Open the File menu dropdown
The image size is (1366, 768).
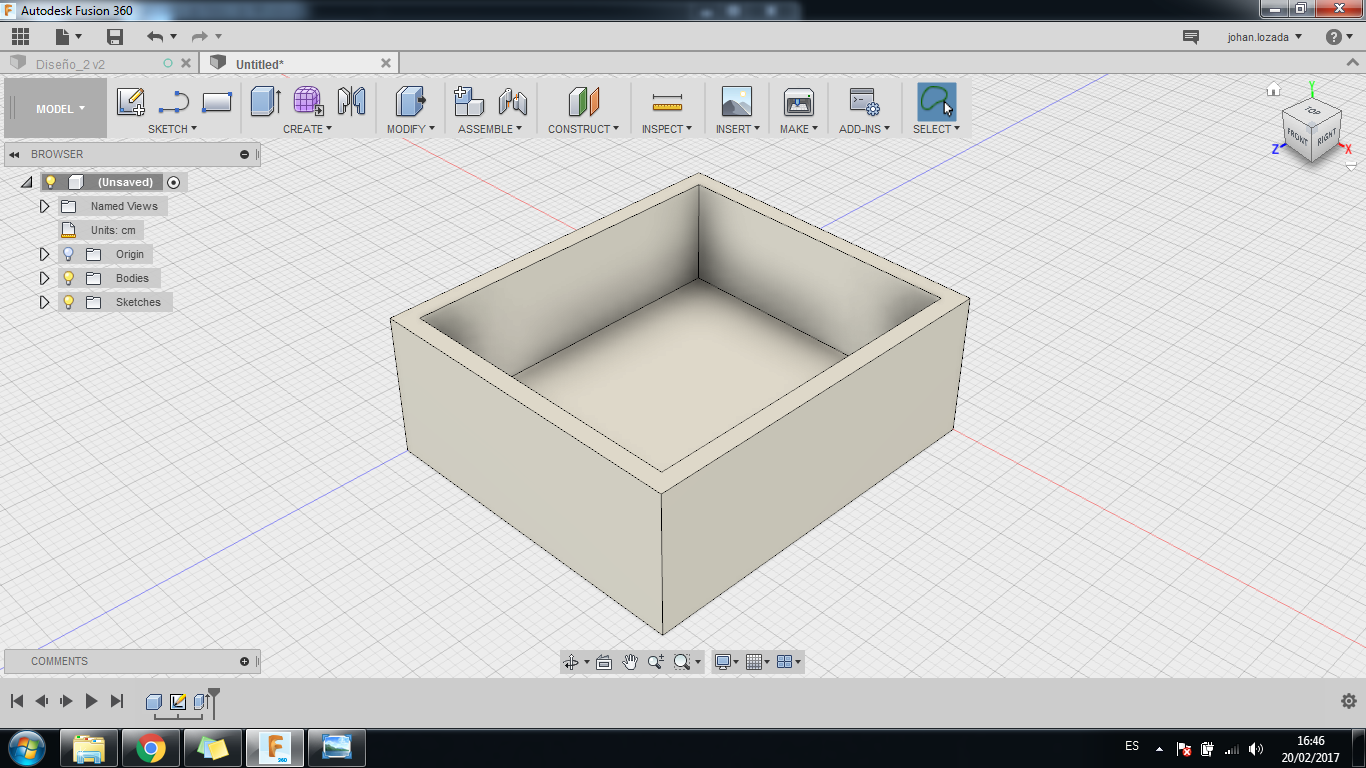point(68,37)
